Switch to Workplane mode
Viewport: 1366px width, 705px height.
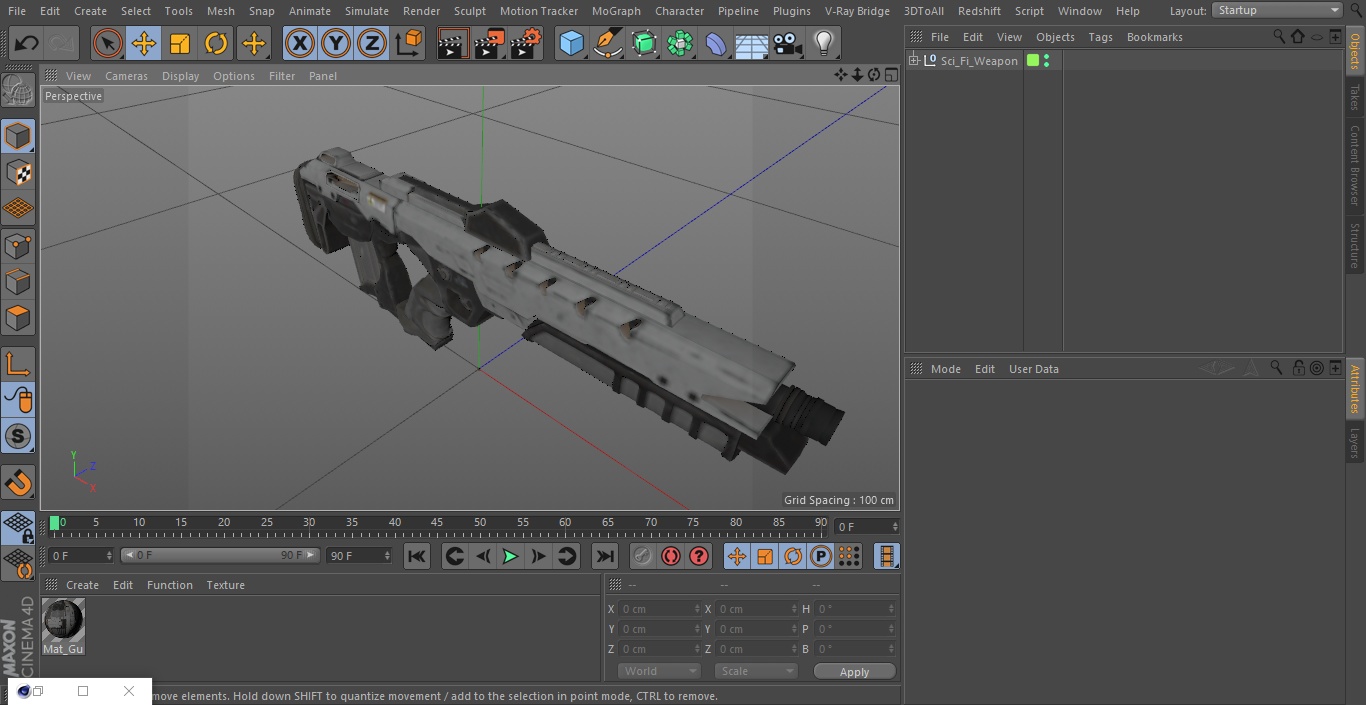pyautogui.click(x=18, y=209)
